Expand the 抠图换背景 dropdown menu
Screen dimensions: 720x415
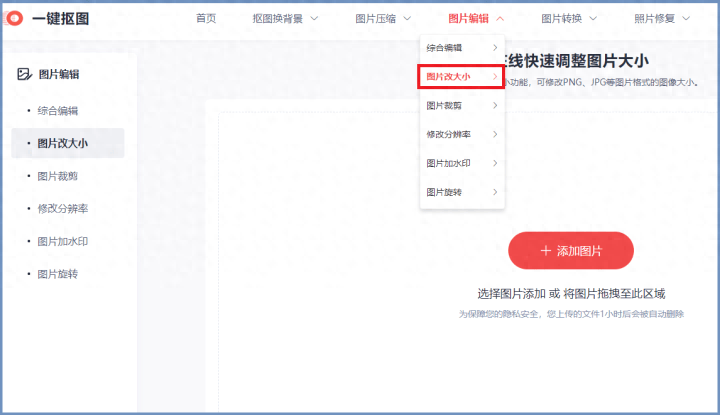tap(285, 19)
